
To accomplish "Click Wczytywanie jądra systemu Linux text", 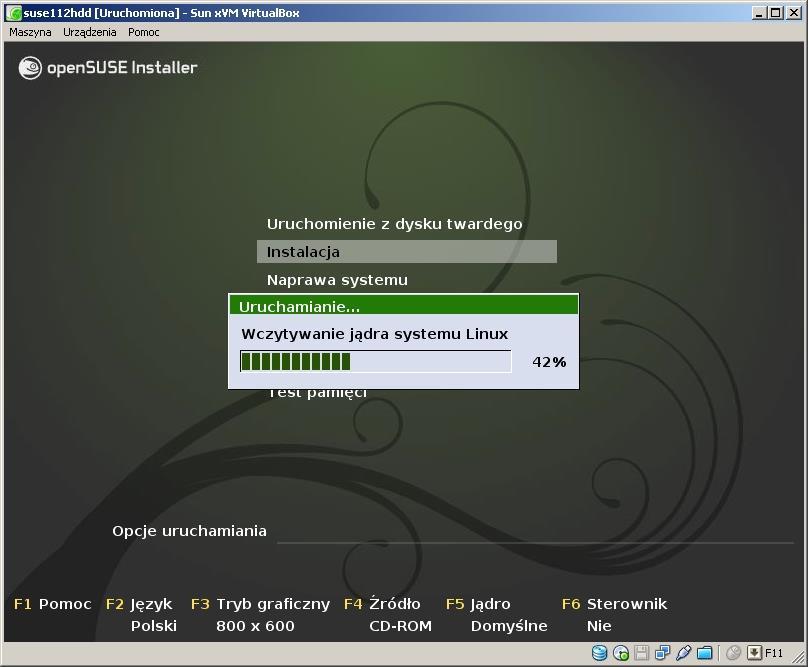I will (x=375, y=334).
